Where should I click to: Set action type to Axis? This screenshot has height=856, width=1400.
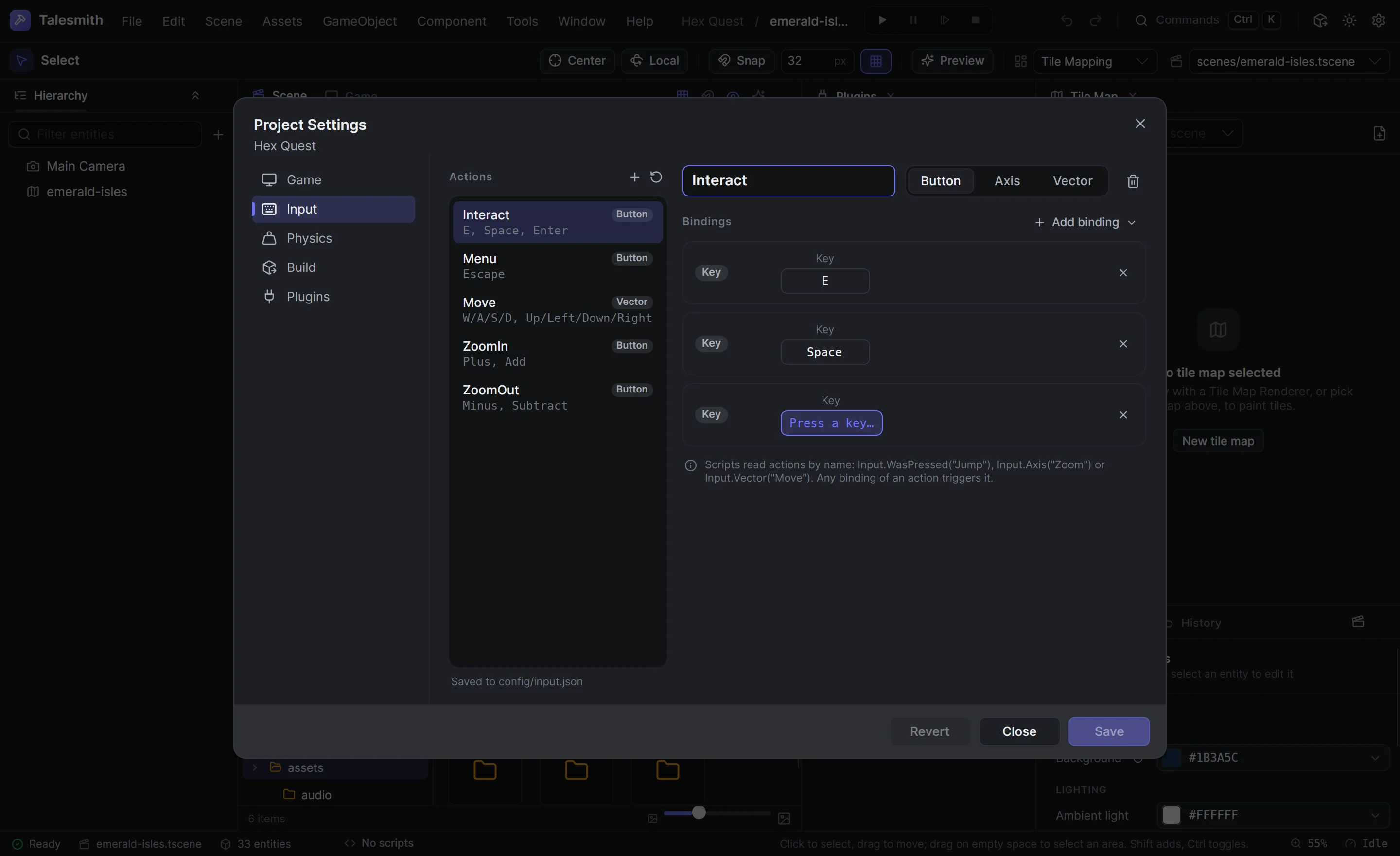click(1007, 181)
